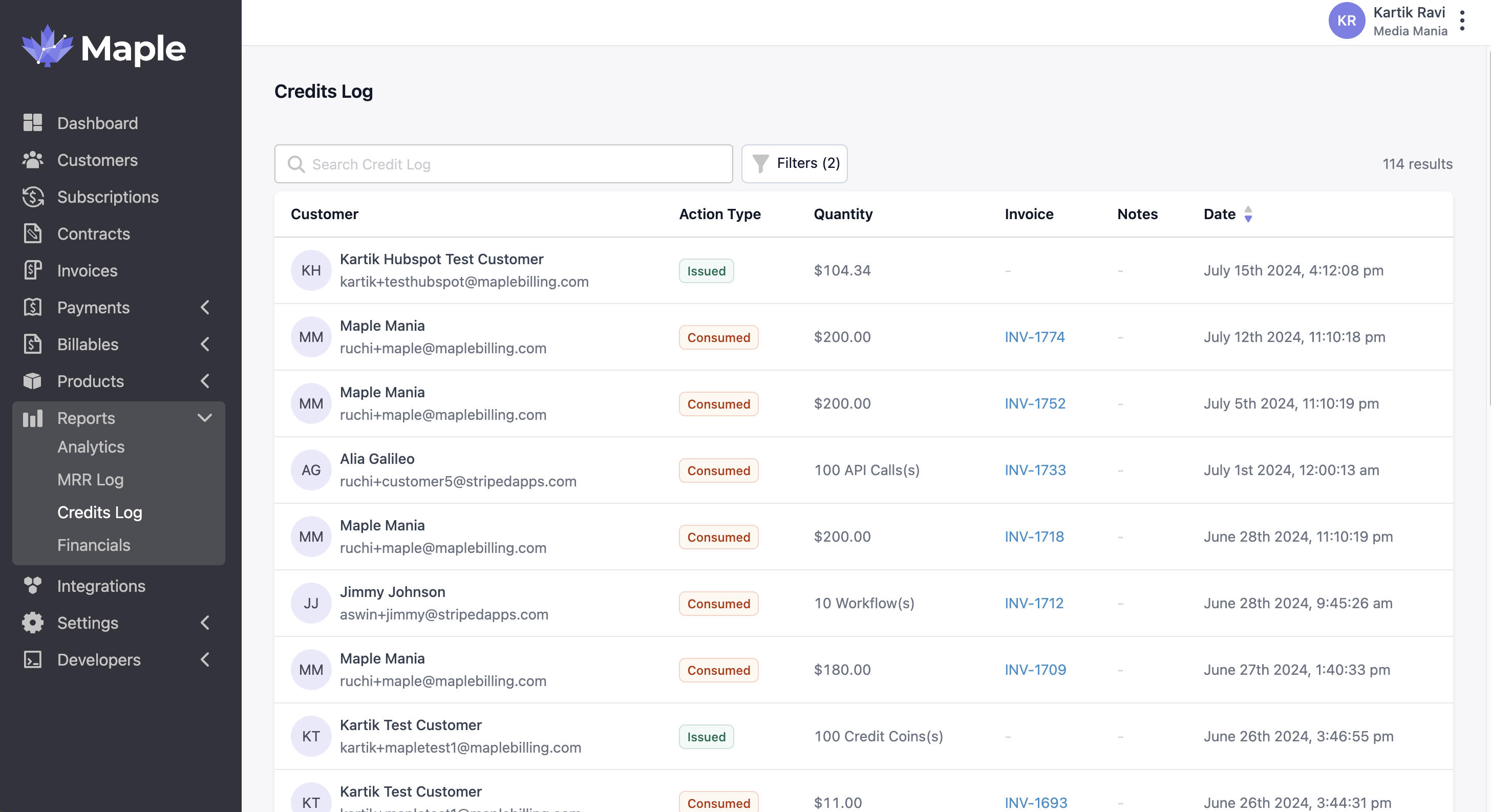The image size is (1491, 812).
Task: Expand the Developers submenu chevron
Action: pos(205,659)
